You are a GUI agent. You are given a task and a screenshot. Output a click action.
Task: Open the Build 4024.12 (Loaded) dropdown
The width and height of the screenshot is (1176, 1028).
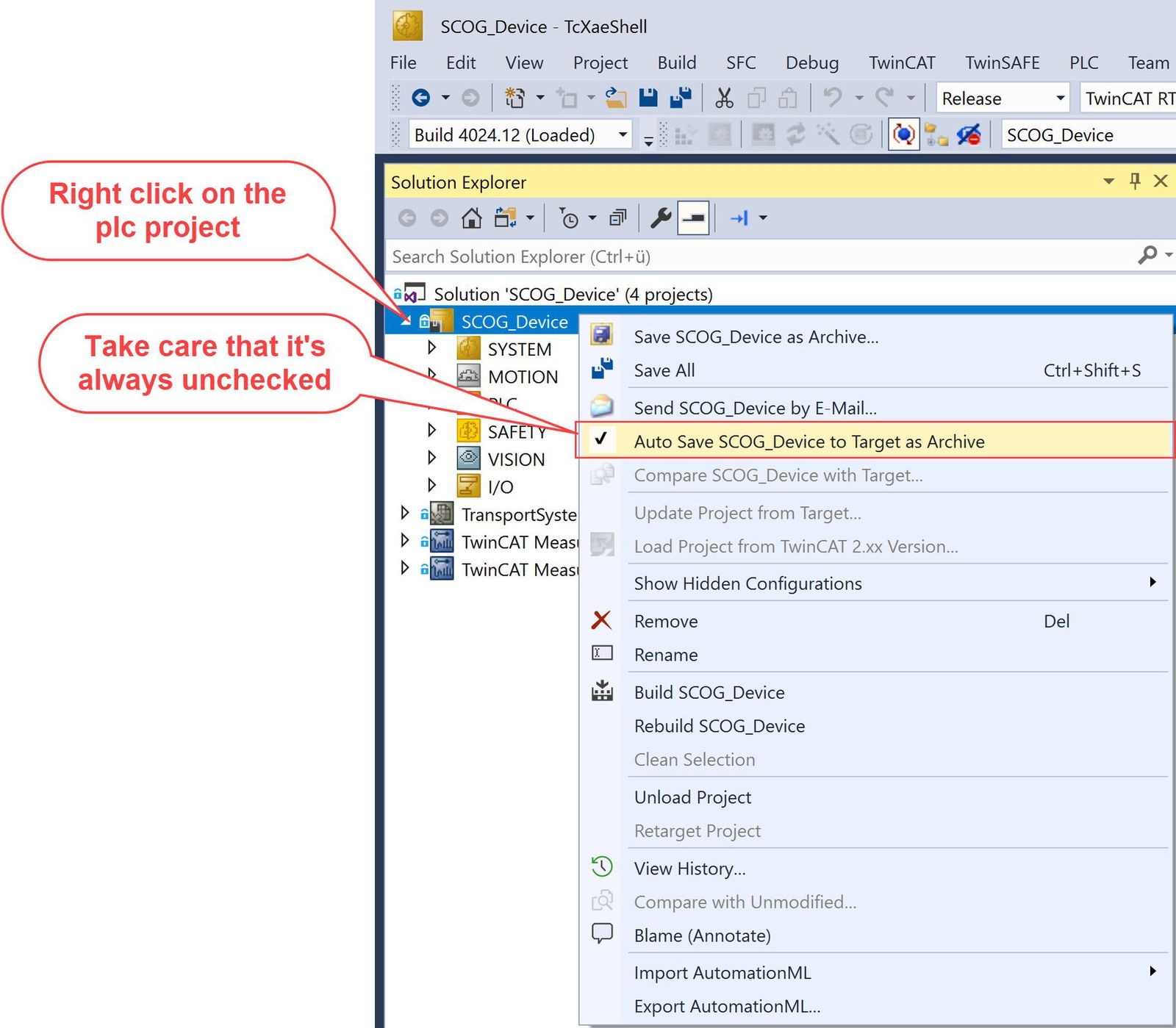[x=623, y=134]
